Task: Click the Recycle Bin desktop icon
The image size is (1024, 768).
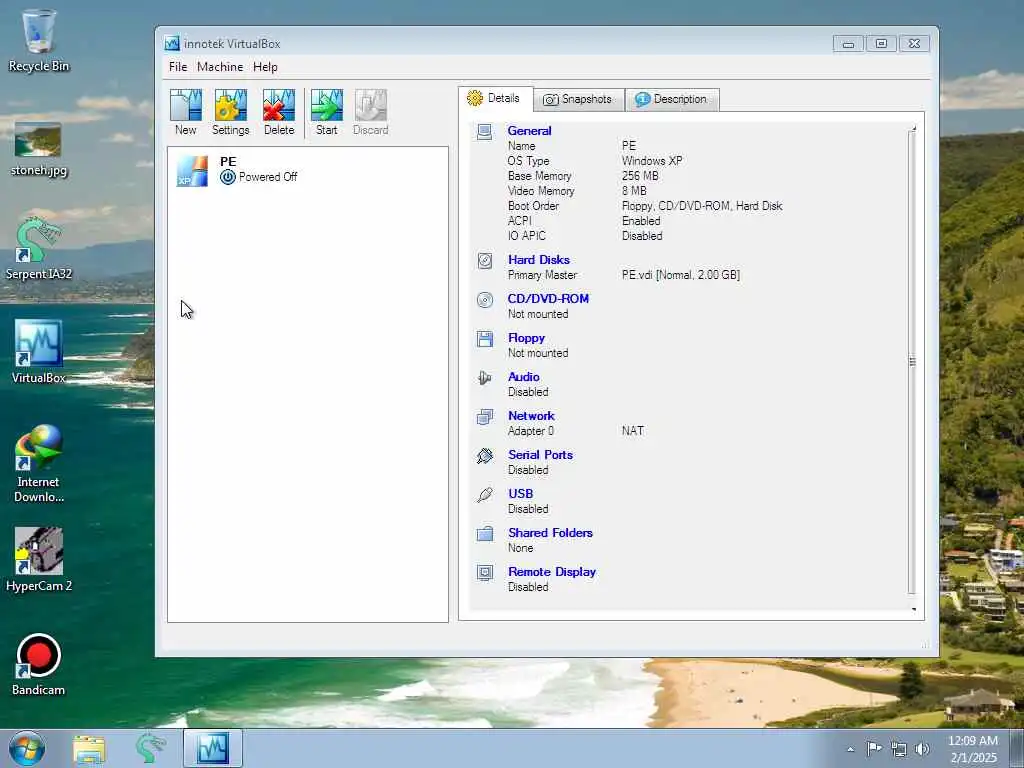Action: [38, 40]
